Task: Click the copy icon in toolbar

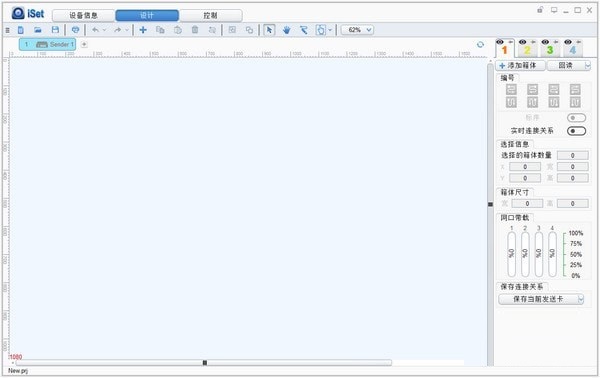Action: tap(160, 30)
